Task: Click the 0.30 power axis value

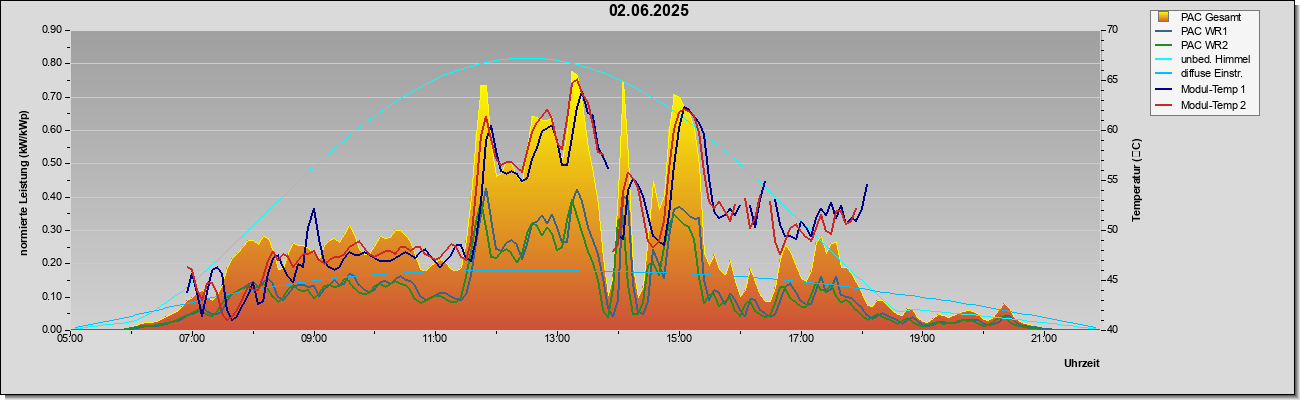Action: 52,230
